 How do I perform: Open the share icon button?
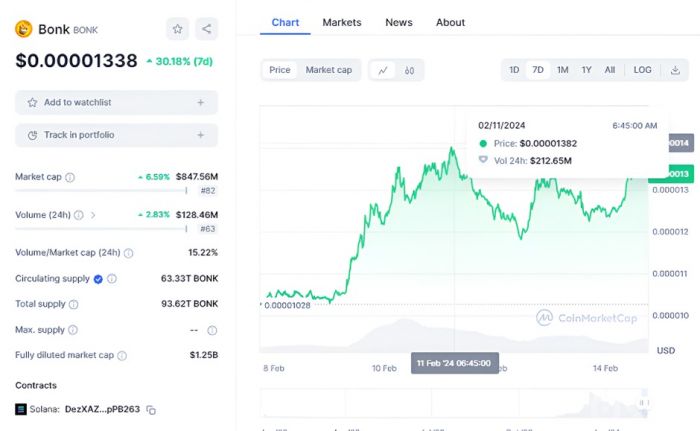[x=206, y=29]
